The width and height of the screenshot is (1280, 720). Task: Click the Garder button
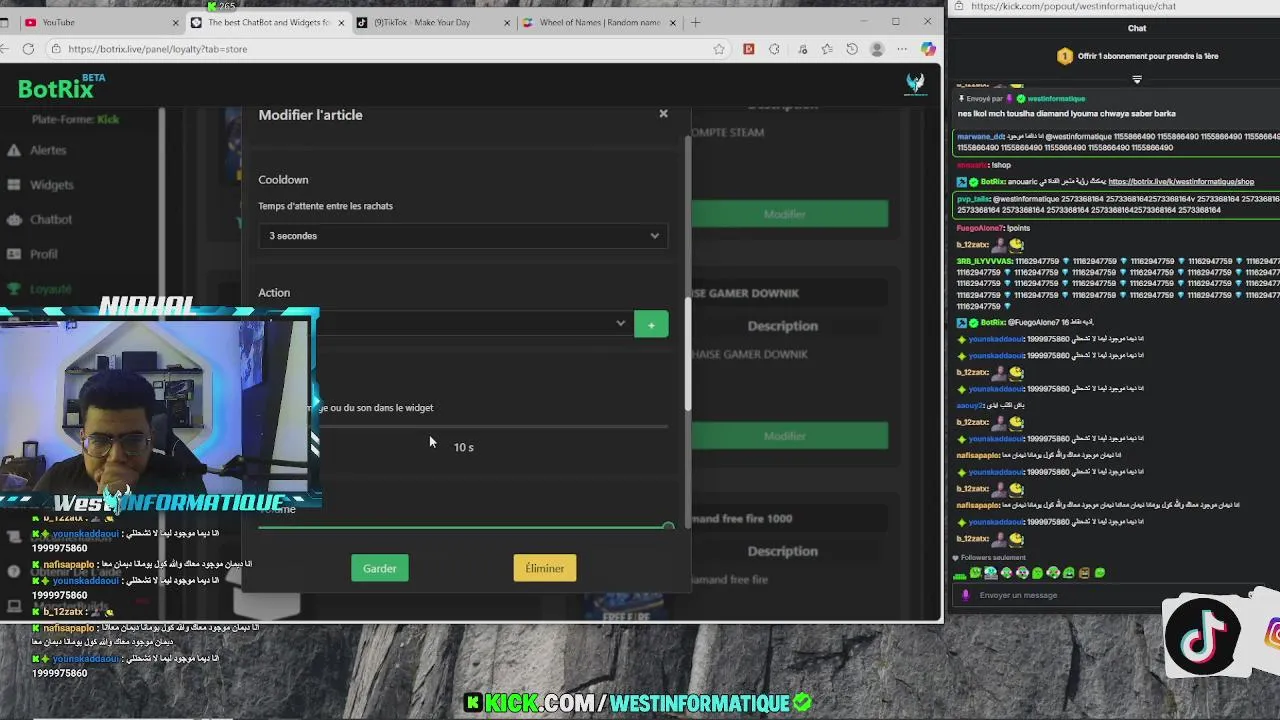(379, 568)
